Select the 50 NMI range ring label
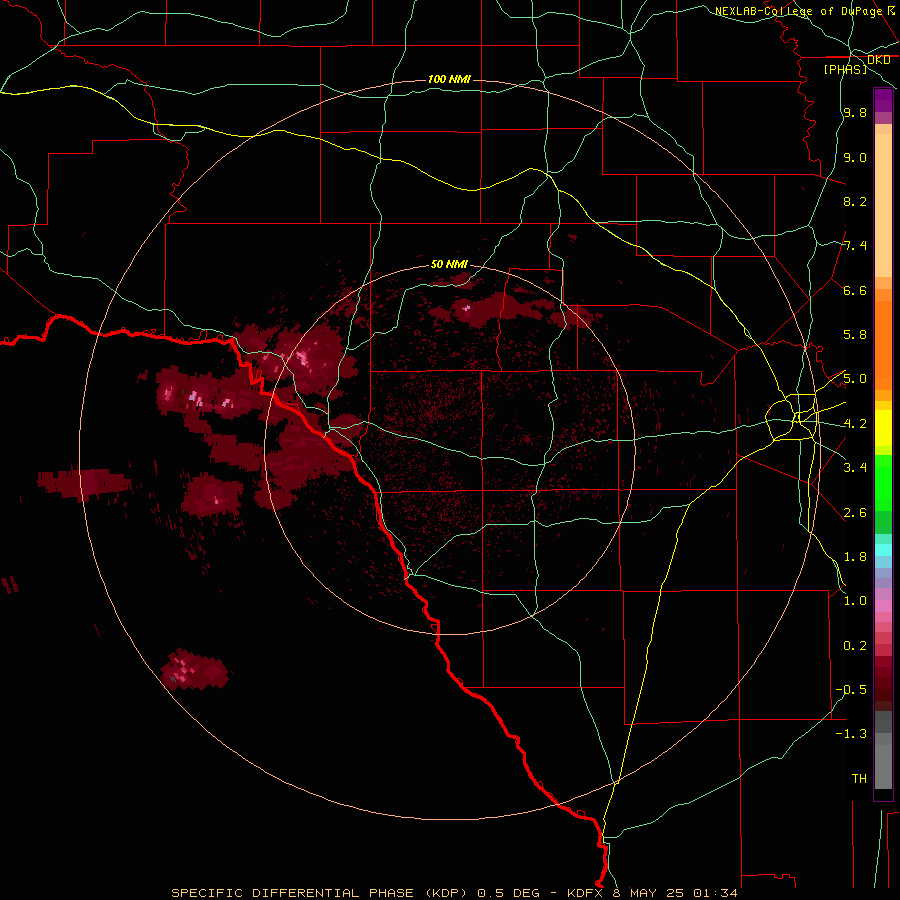The height and width of the screenshot is (900, 900). pyautogui.click(x=449, y=264)
